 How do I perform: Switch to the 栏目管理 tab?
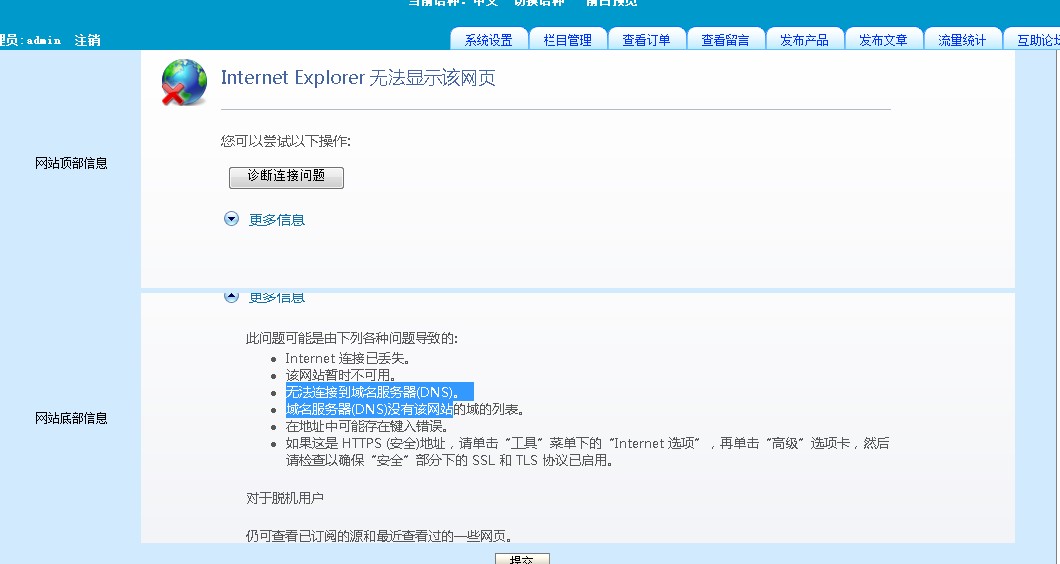click(x=568, y=40)
